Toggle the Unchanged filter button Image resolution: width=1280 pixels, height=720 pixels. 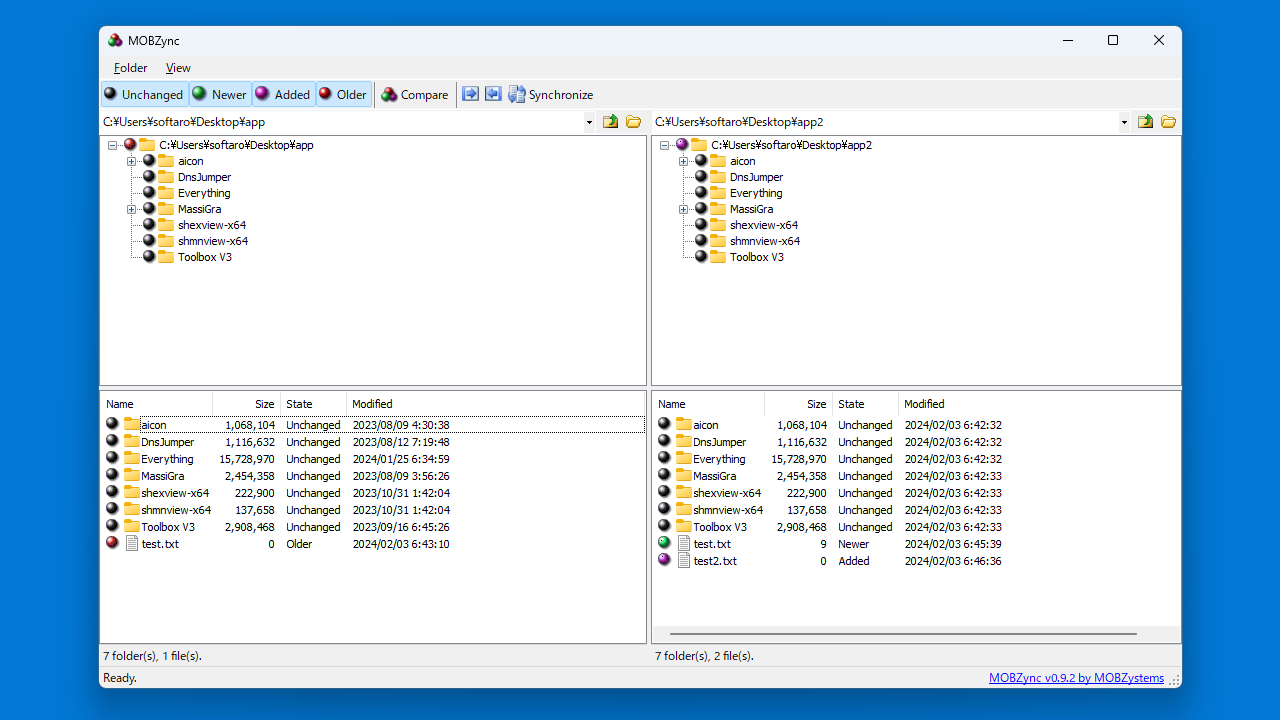[x=145, y=95]
